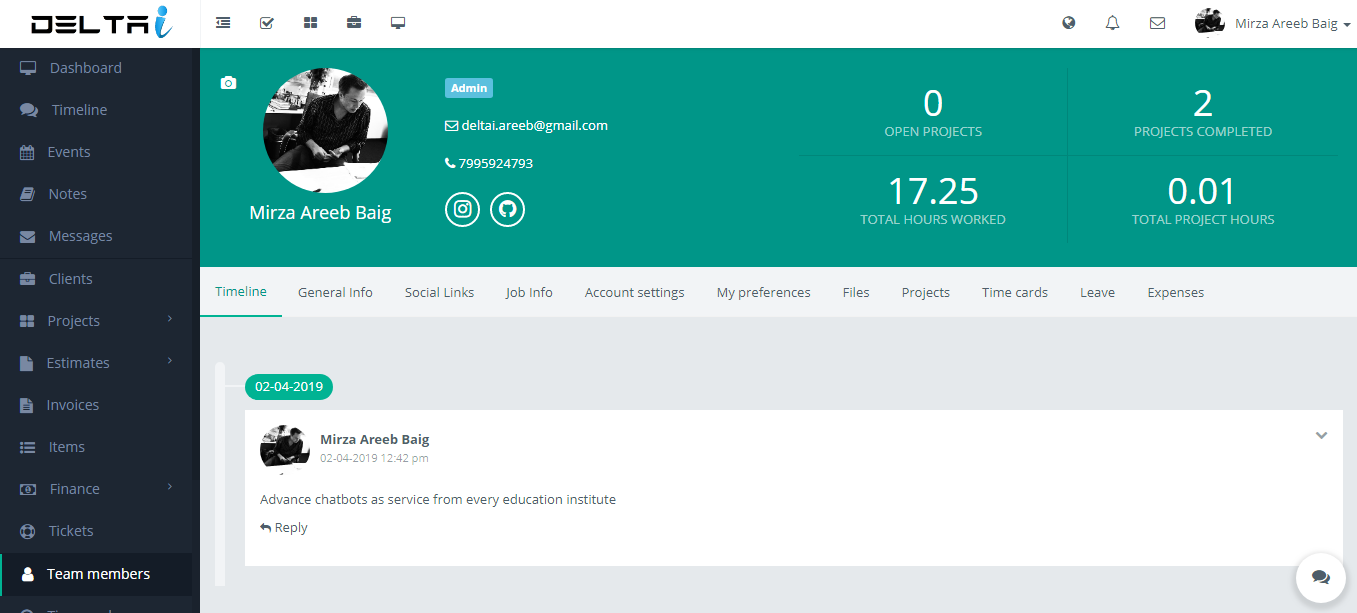Switch to the Time cards tab
This screenshot has width=1357, height=613.
click(x=1014, y=292)
